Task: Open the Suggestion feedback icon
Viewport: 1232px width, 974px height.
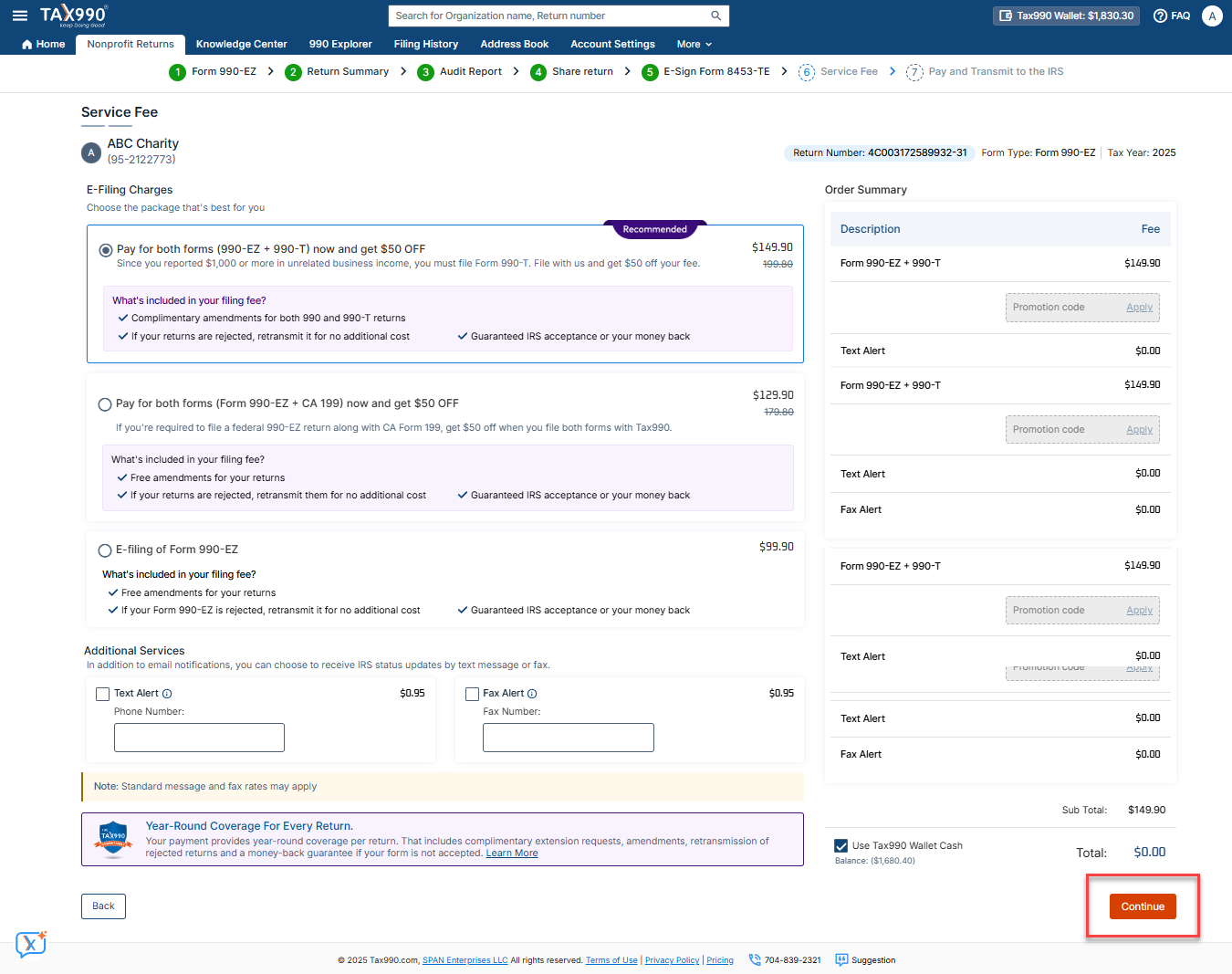Action: click(842, 960)
